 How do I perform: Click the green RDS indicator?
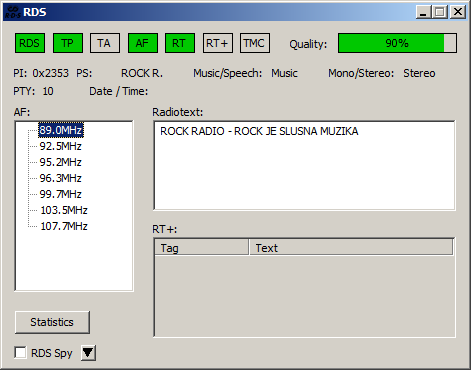click(x=30, y=43)
